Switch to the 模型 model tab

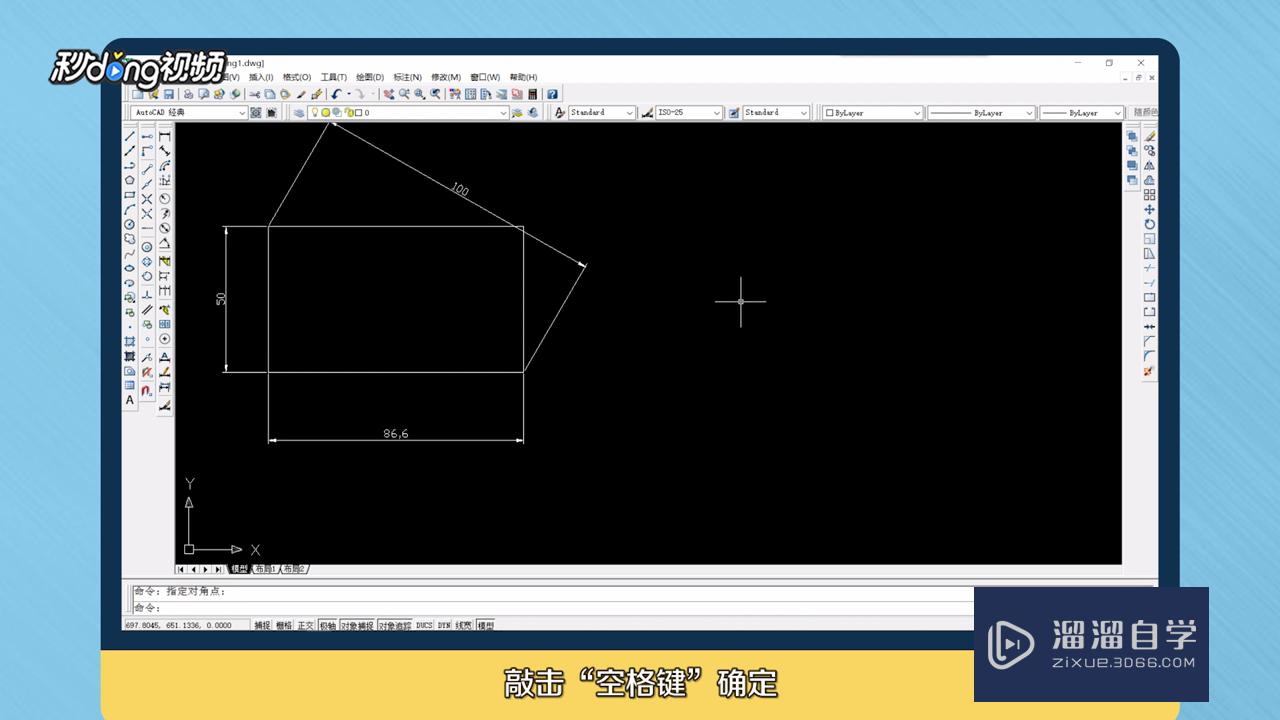[x=239, y=569]
